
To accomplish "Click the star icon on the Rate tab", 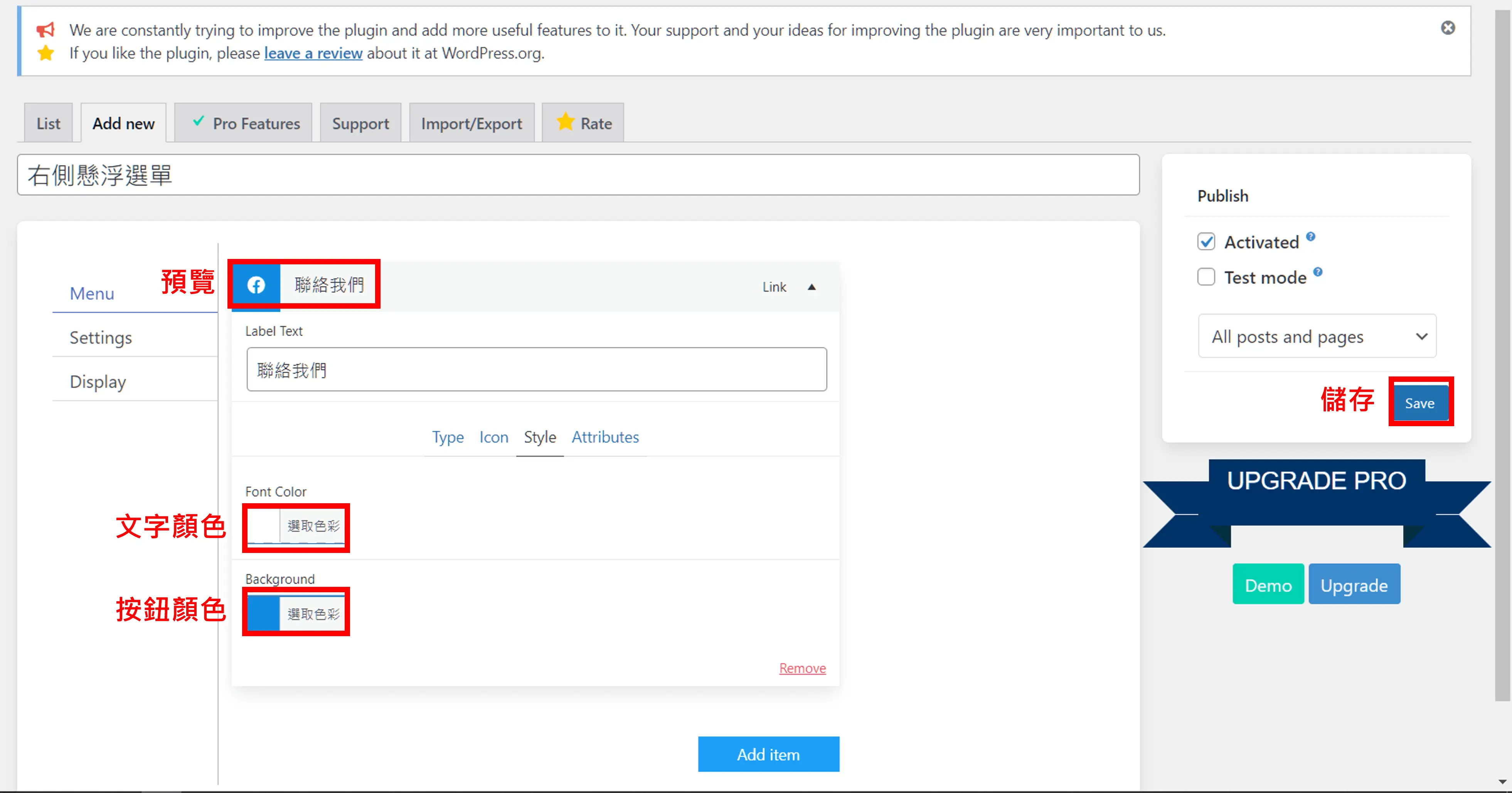I will click(565, 122).
